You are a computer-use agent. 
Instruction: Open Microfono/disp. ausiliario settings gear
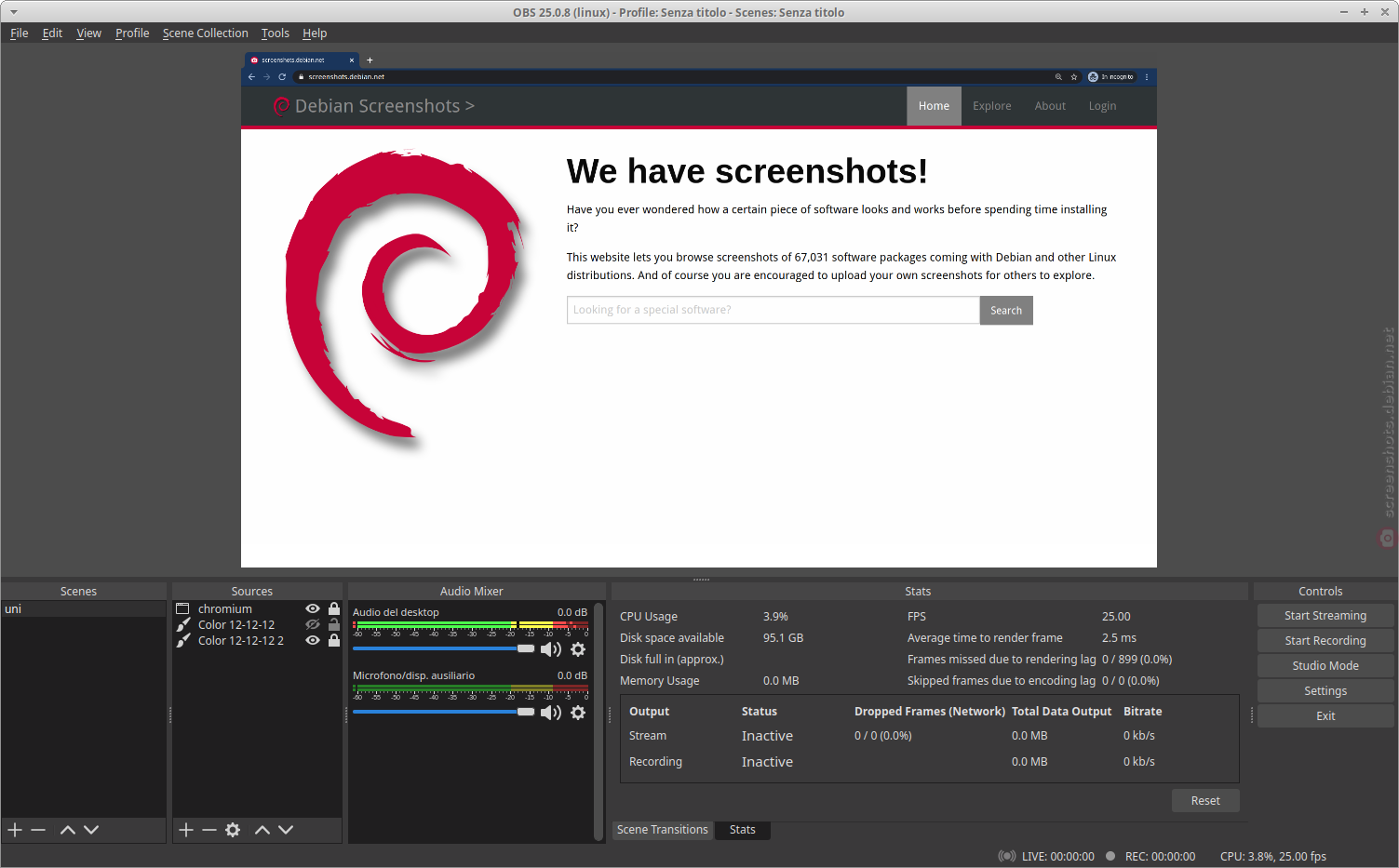578,713
